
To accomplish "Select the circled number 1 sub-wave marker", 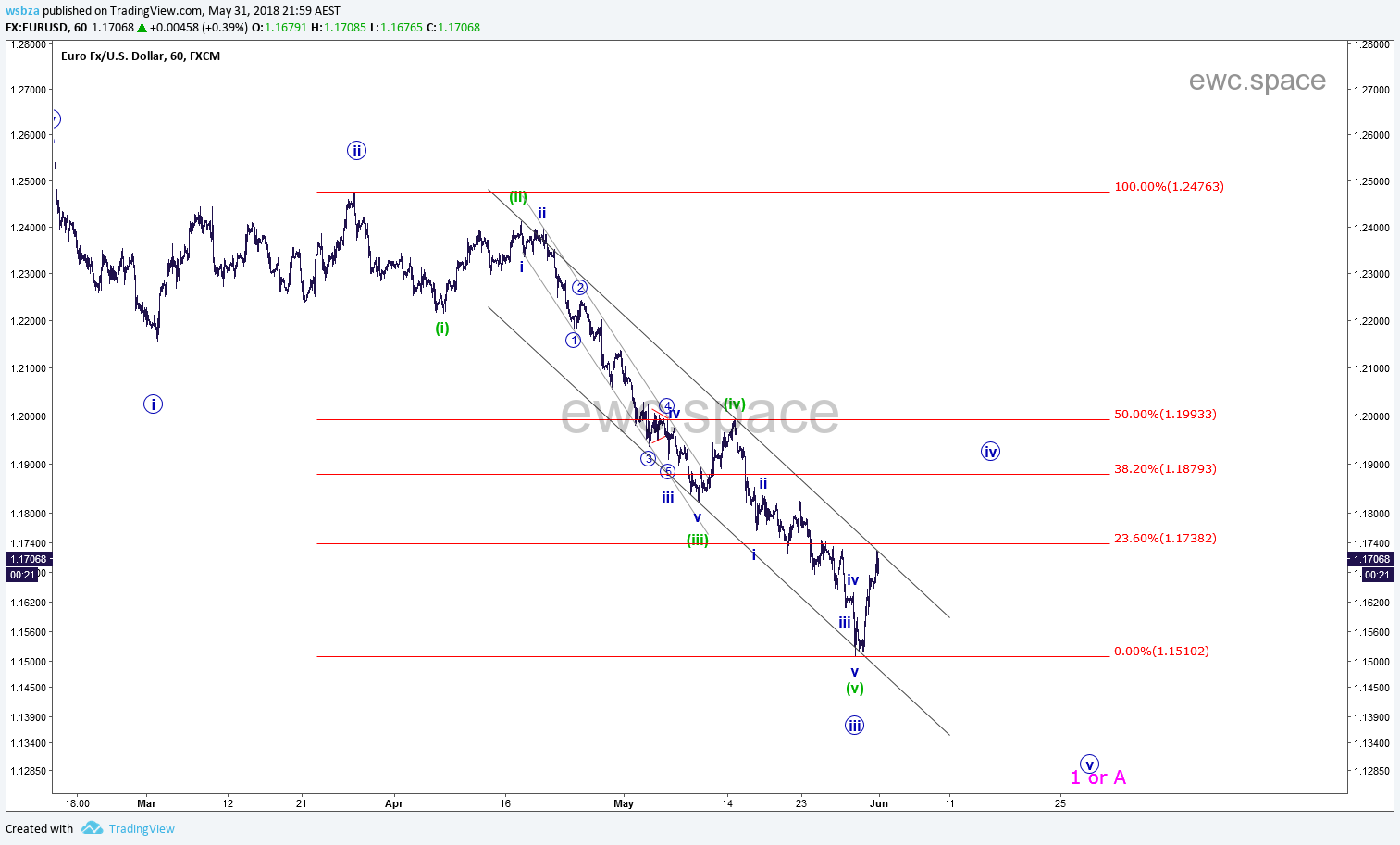I will click(x=573, y=341).
